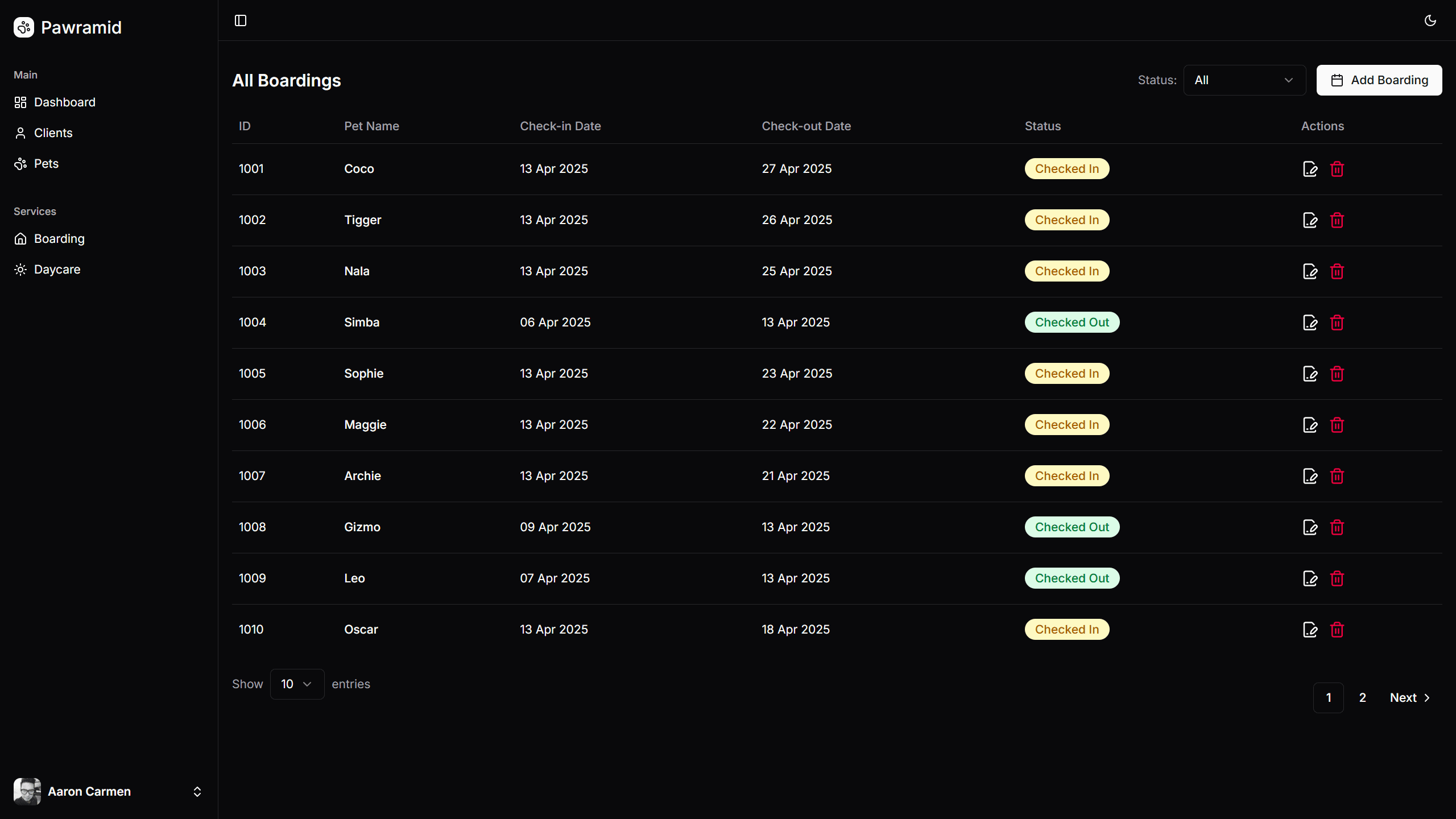Delete Tigger's boarding record
Screen dimensions: 1456x819
(x=1337, y=220)
